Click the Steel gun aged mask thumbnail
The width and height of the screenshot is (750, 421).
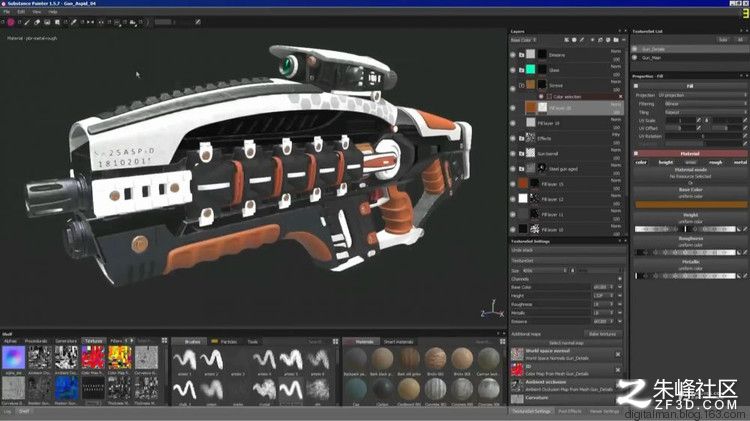pos(542,168)
